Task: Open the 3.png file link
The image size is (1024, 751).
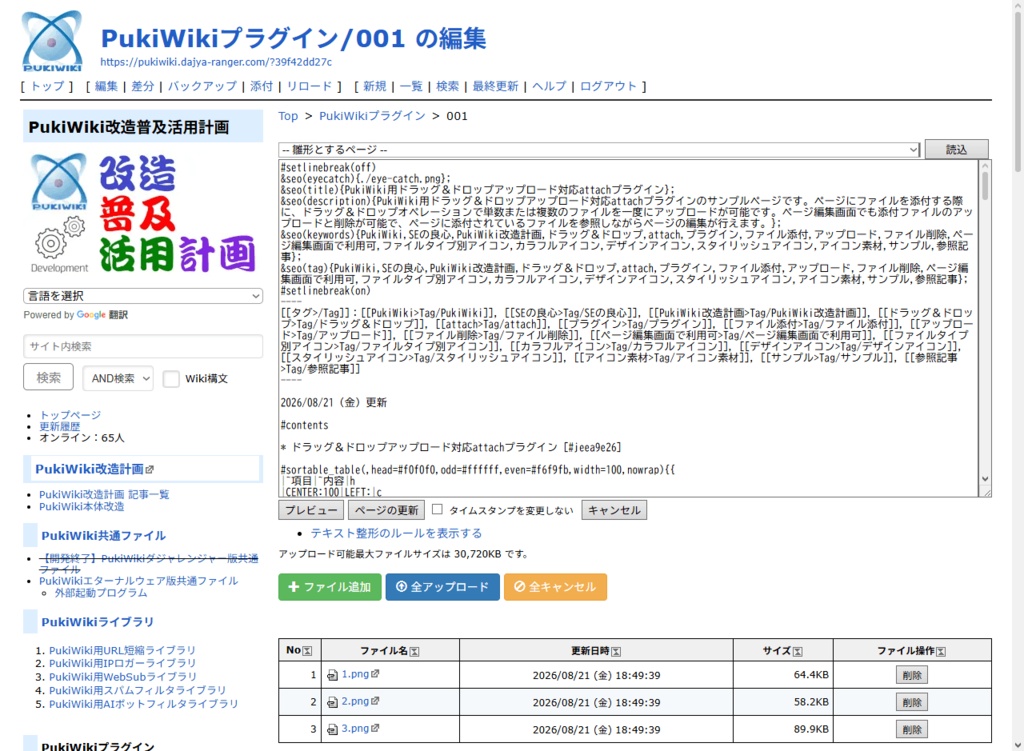Action: tap(355, 728)
